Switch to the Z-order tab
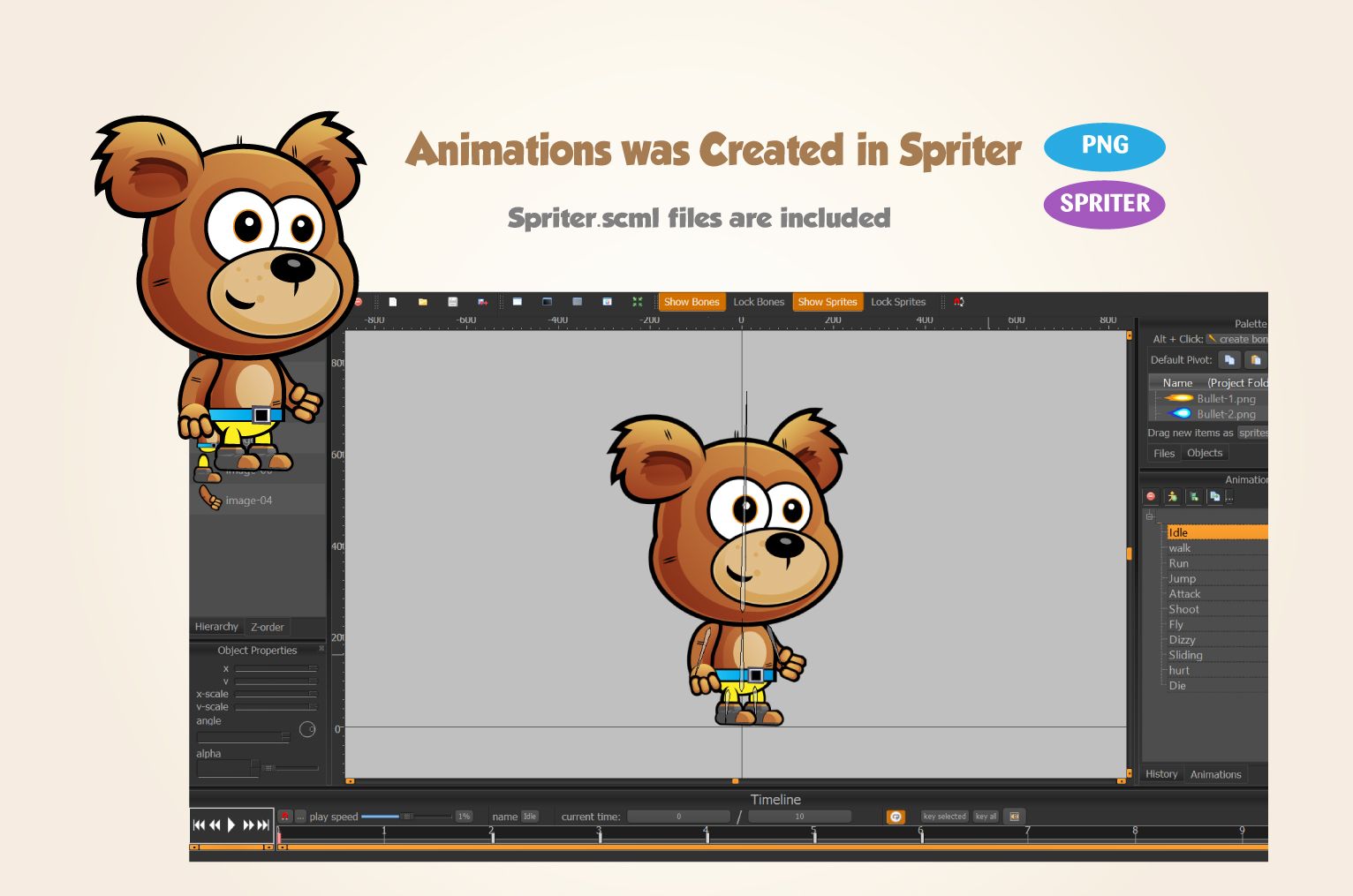 point(267,627)
